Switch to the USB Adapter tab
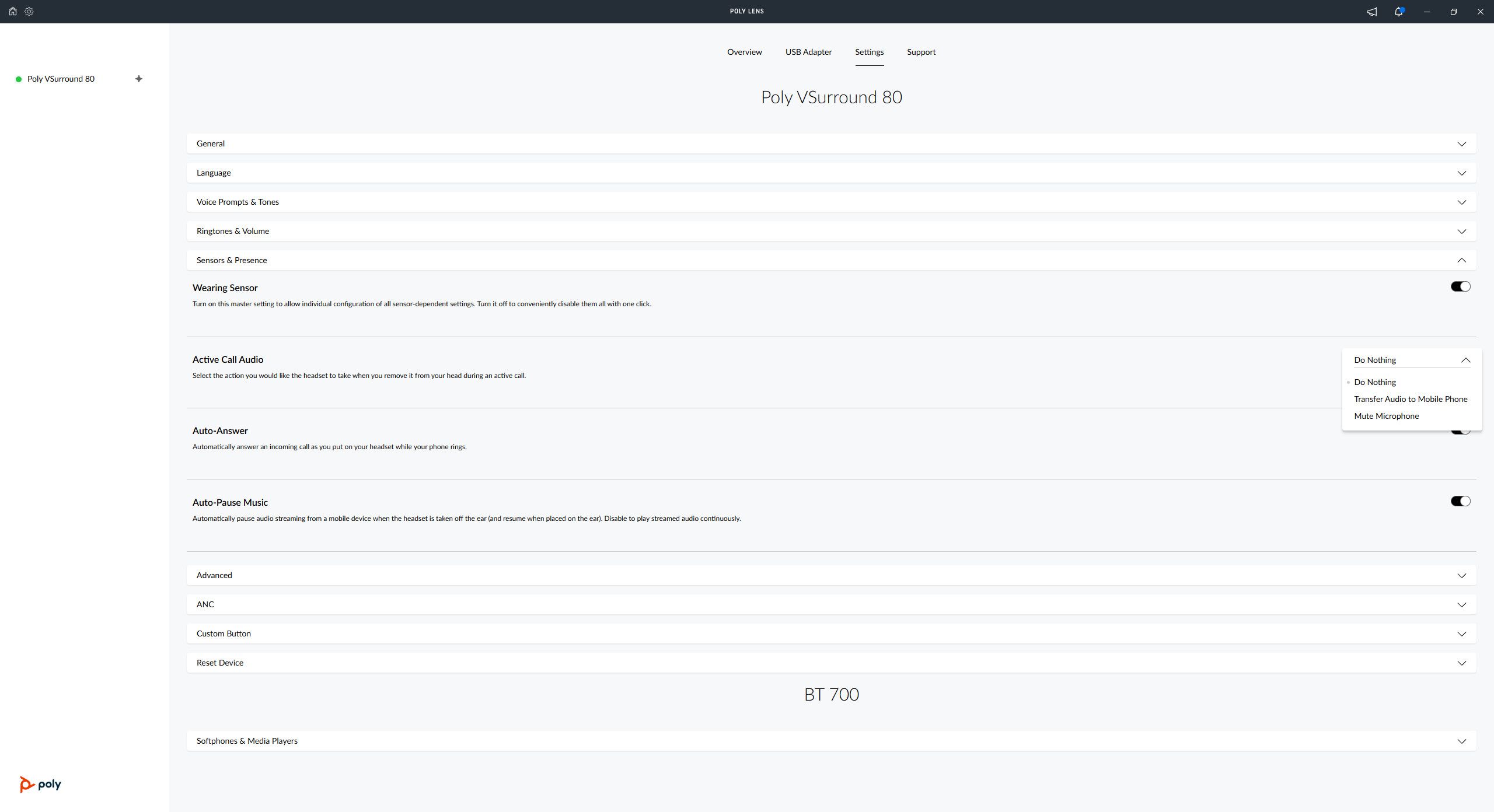This screenshot has height=812, width=1494. click(x=808, y=52)
